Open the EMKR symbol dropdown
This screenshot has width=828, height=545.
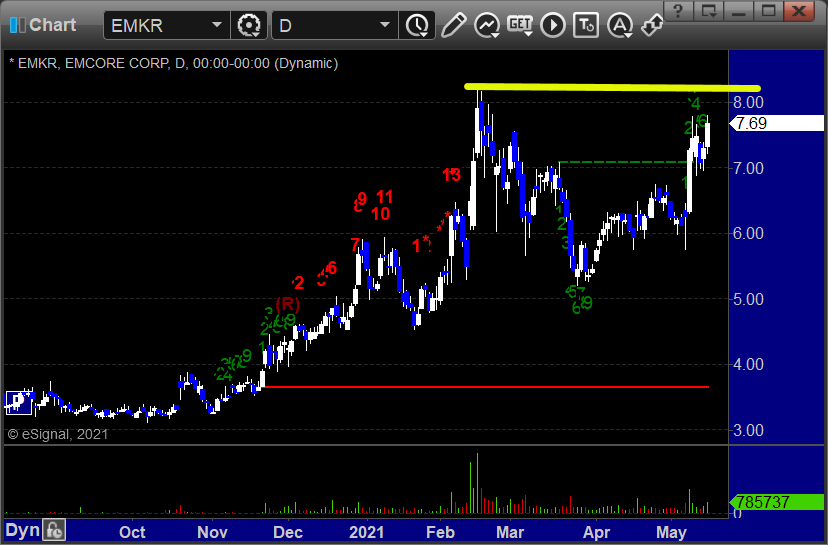pyautogui.click(x=216, y=25)
